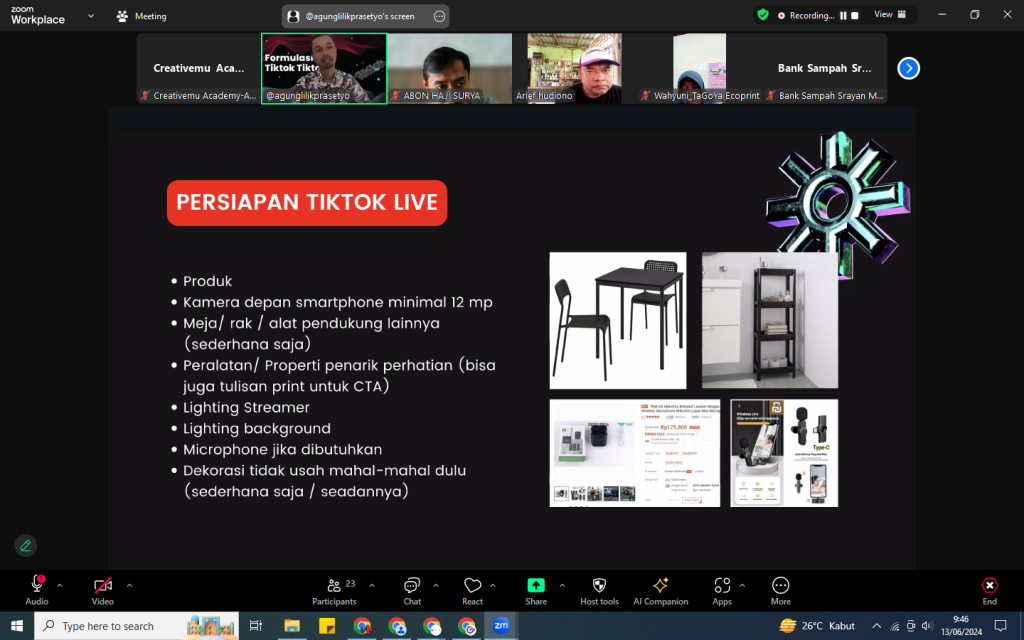This screenshot has width=1024, height=640.
Task: Select the Creativemu Academy participant tile
Action: click(x=199, y=69)
